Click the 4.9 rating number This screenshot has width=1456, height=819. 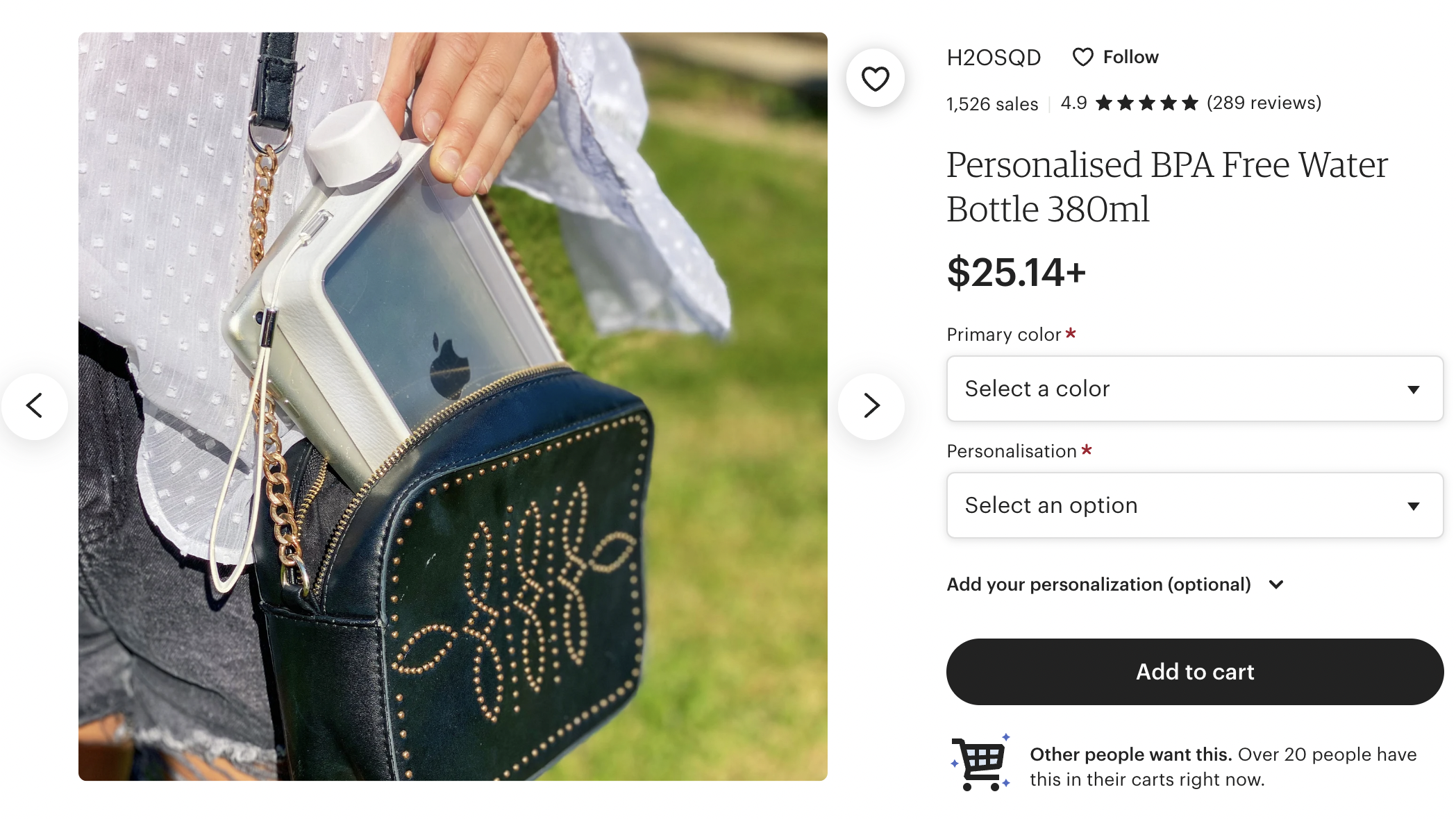(x=1073, y=103)
